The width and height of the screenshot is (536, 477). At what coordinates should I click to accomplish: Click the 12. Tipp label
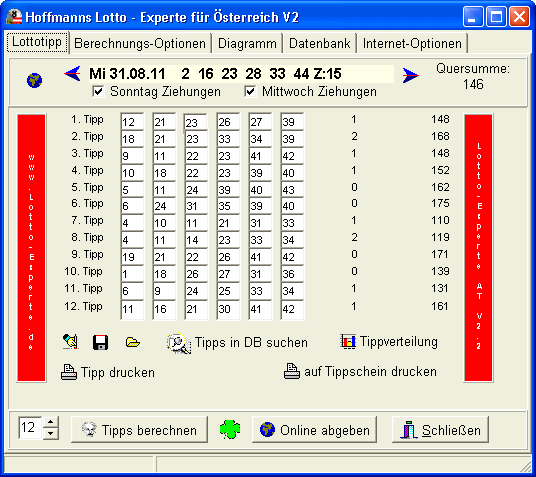83,306
